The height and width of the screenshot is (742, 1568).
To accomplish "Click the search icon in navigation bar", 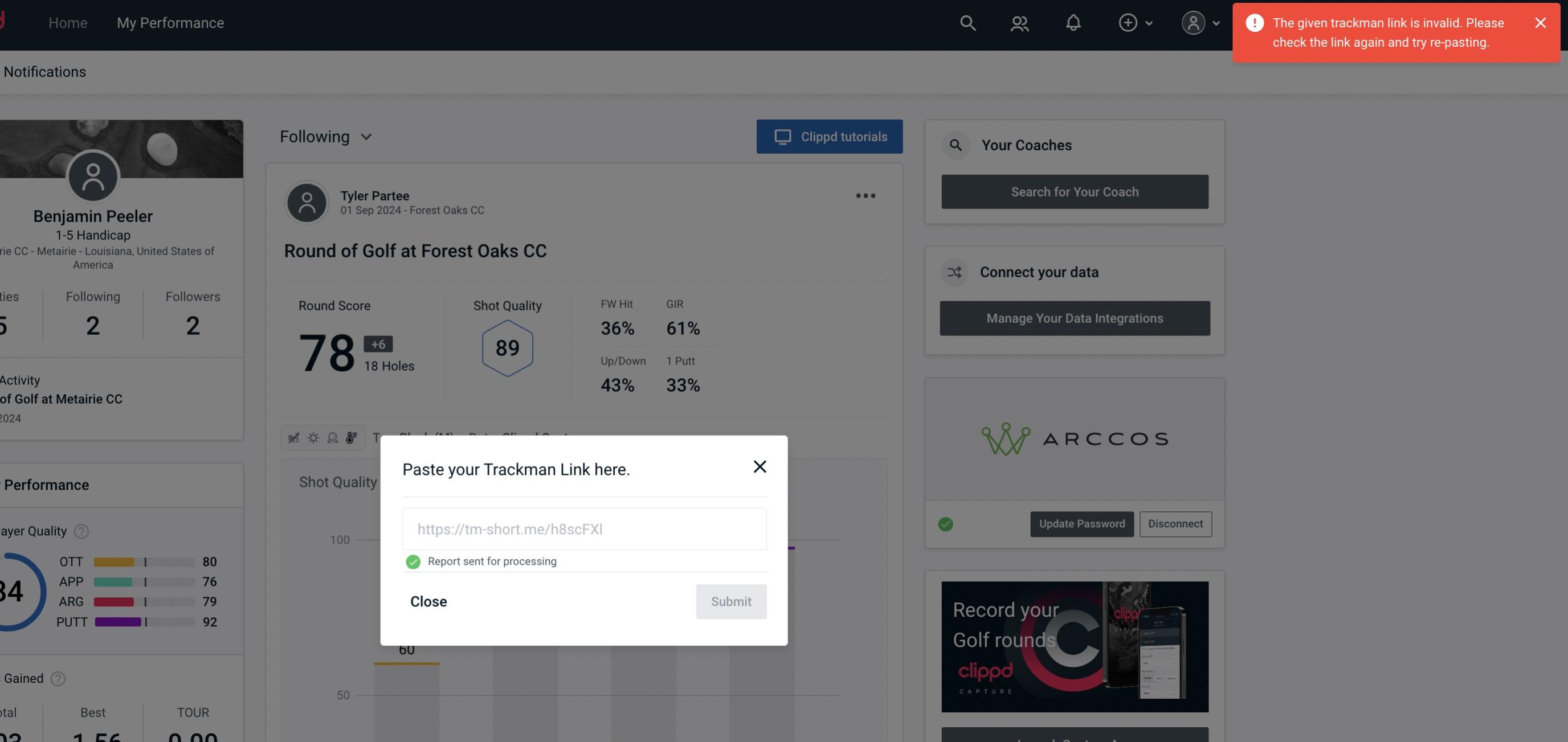I will tap(967, 22).
